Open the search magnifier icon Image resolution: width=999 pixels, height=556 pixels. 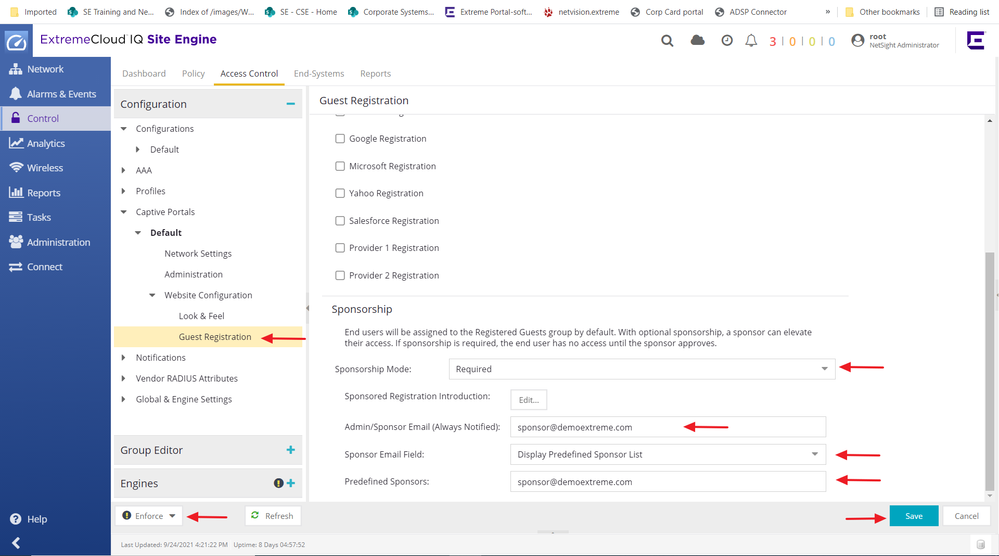(x=667, y=41)
